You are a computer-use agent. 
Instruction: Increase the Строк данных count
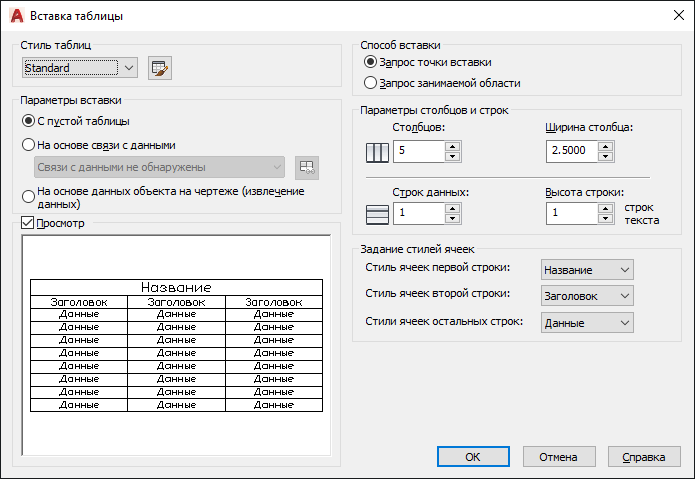(452, 209)
